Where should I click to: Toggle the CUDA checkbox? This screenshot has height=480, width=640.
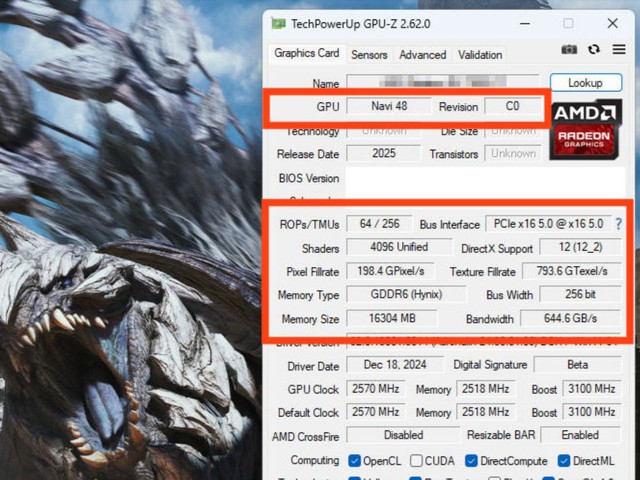point(416,461)
